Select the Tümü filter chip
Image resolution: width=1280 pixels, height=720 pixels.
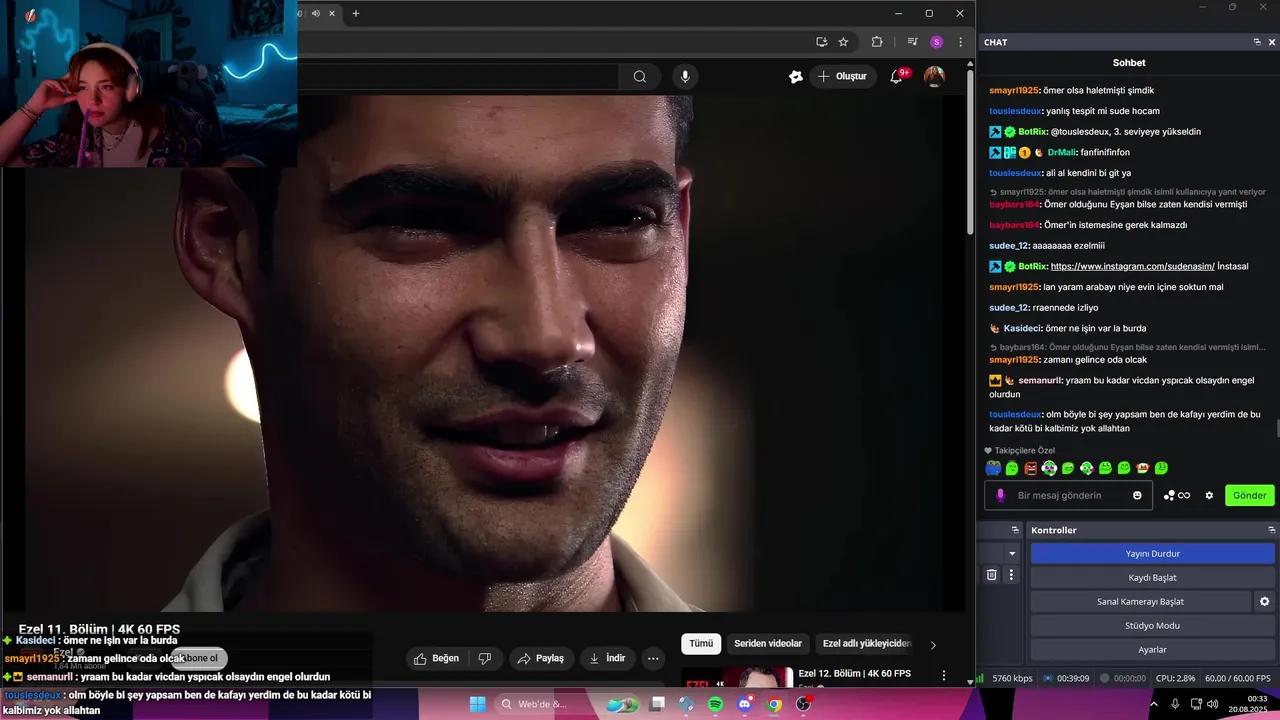701,644
